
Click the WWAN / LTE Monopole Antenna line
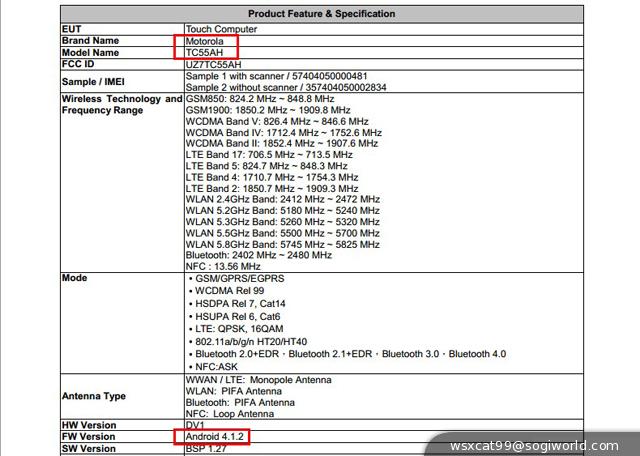pyautogui.click(x=258, y=380)
